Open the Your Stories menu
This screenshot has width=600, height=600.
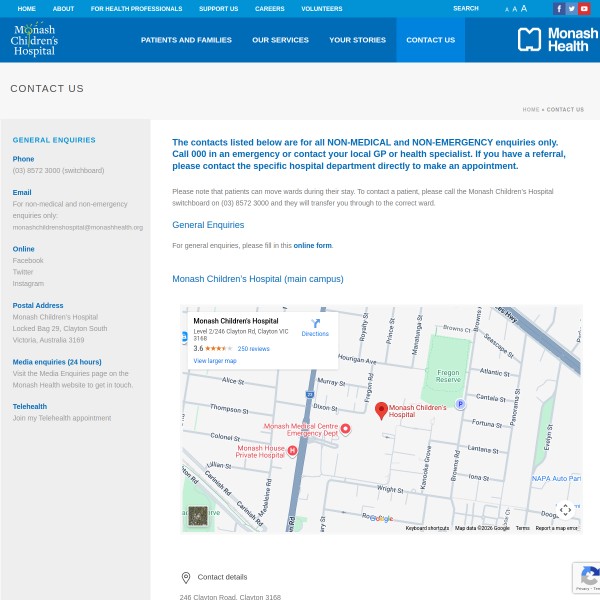(357, 40)
